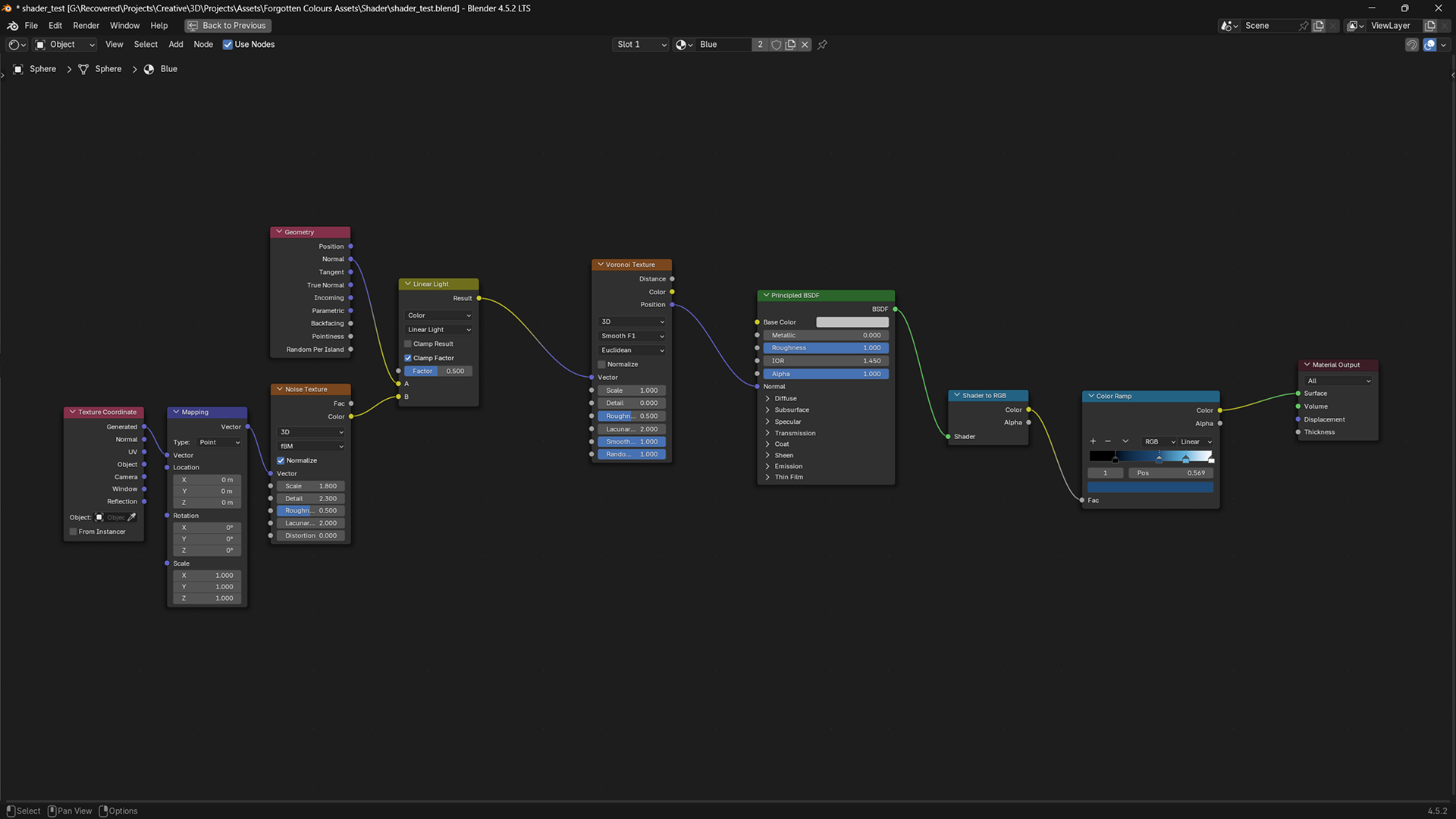Uncheck the Use Nodes checkbox
The image size is (1456, 819).
tap(227, 45)
